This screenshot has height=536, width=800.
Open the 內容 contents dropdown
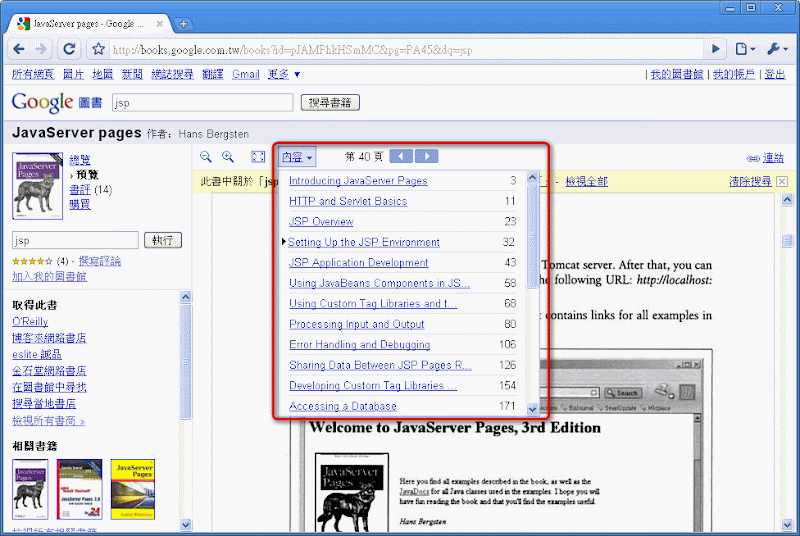click(297, 157)
